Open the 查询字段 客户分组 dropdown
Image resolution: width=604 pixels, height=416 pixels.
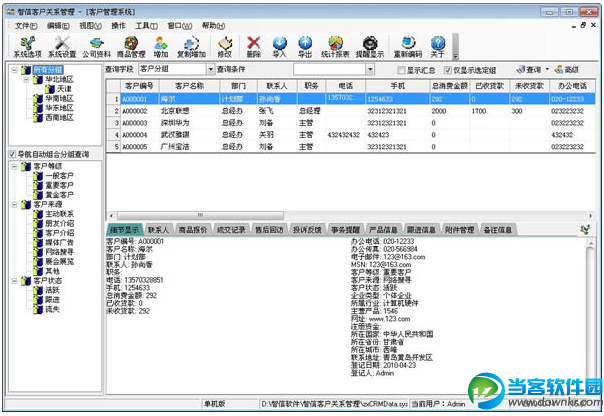tap(210, 69)
